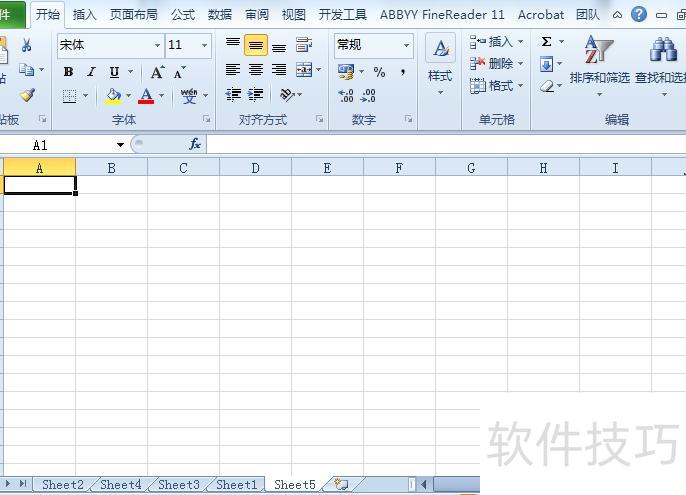Toggle Underline formatting
The width and height of the screenshot is (686, 495).
click(x=114, y=72)
